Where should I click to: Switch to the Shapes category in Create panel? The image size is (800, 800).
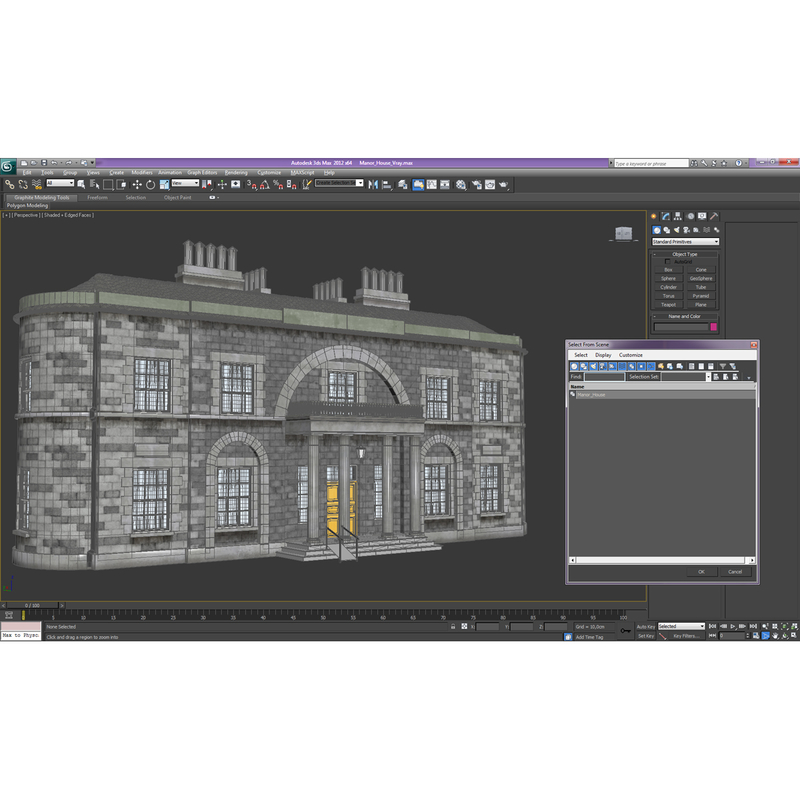667,230
